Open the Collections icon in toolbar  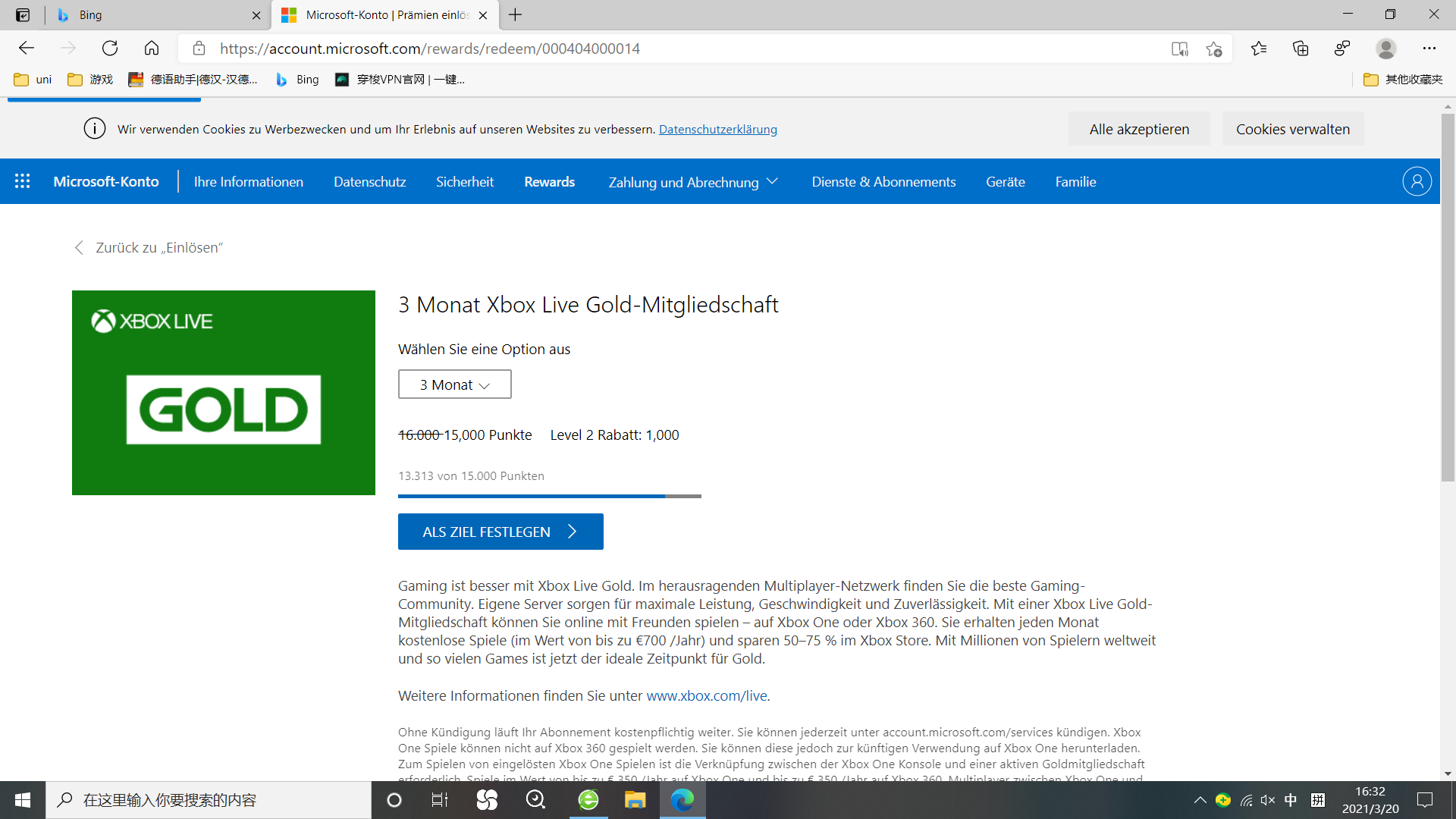pos(1301,49)
